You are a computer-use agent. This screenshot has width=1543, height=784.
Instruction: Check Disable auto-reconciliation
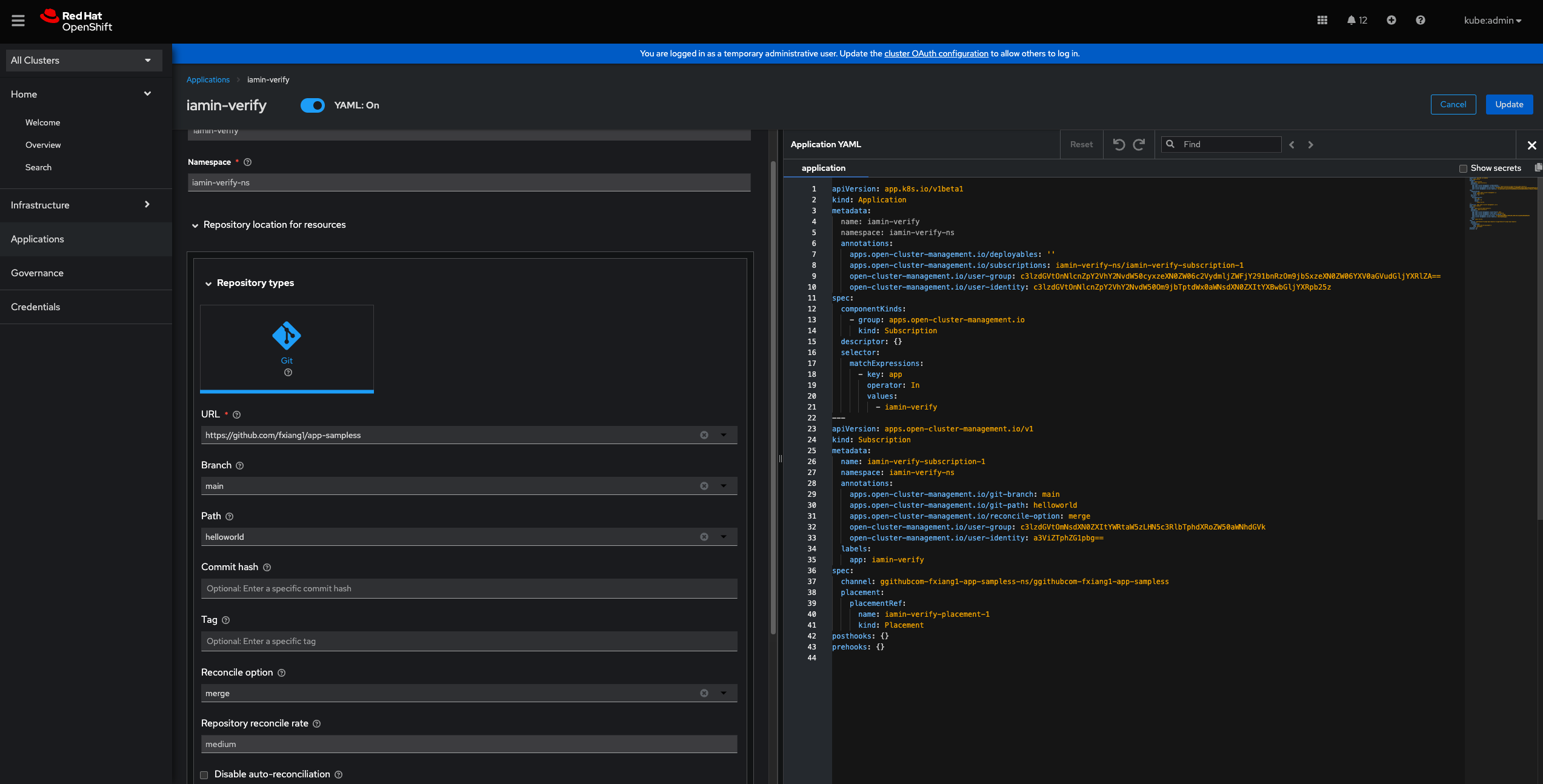tap(204, 775)
